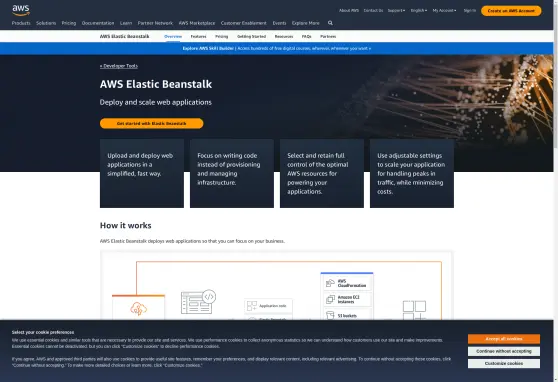Click Customize cookies button
This screenshot has width=558, height=382.
pyautogui.click(x=504, y=363)
